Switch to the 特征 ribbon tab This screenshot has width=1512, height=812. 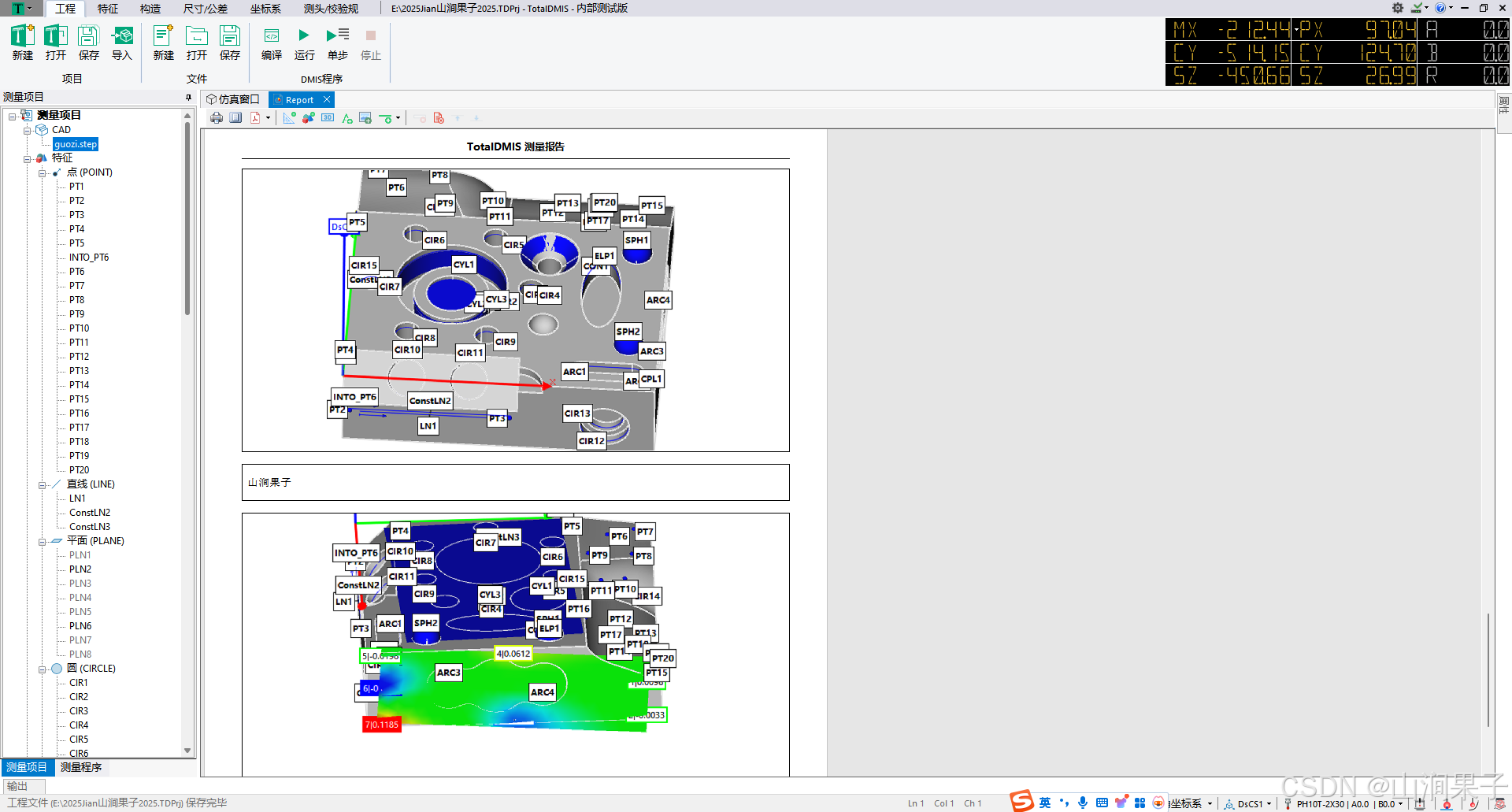click(108, 8)
